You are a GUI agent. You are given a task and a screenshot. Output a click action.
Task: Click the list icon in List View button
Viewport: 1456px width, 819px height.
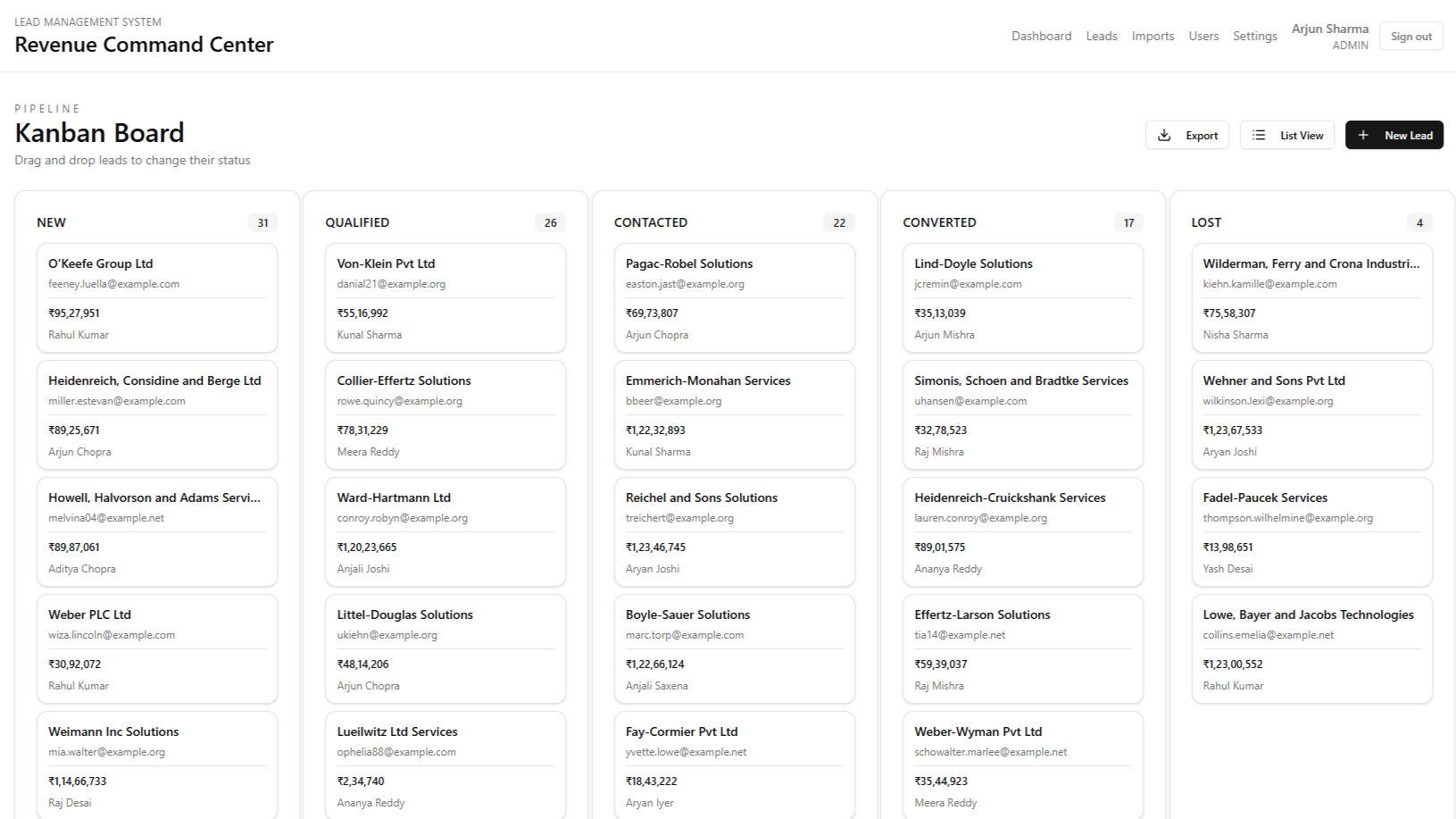click(1260, 135)
